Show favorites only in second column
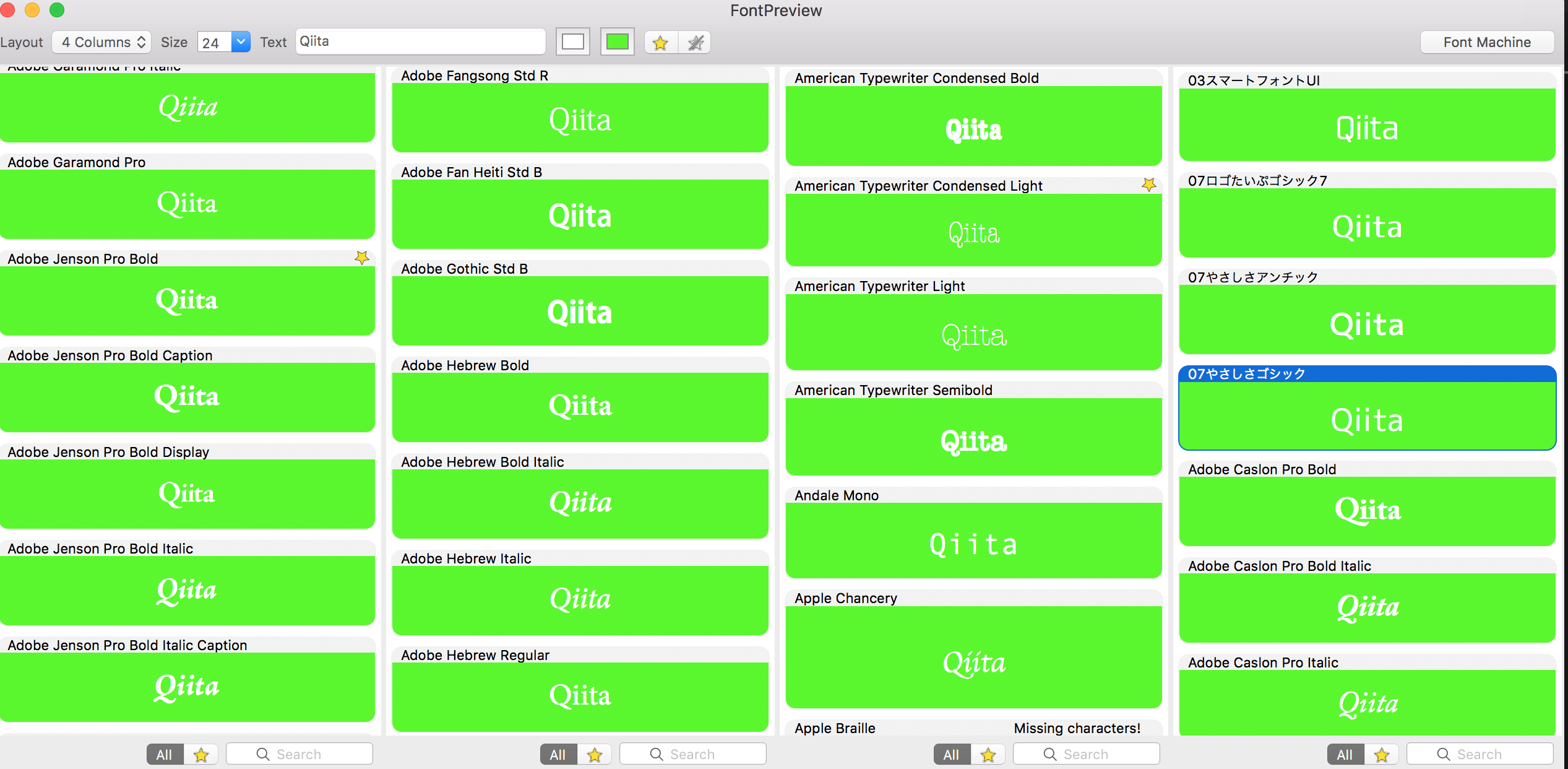Screen dimensions: 1568x769 click(x=595, y=755)
